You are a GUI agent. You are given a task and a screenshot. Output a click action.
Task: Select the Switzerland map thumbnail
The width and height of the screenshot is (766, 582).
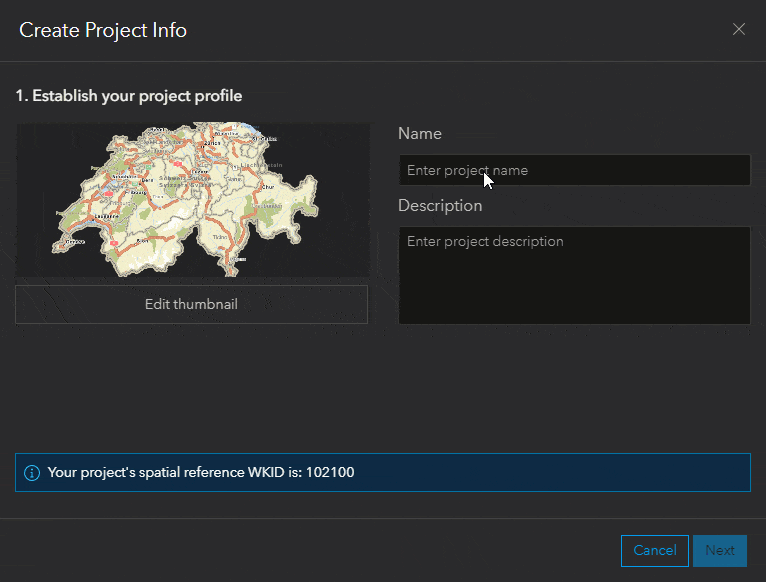(192, 200)
